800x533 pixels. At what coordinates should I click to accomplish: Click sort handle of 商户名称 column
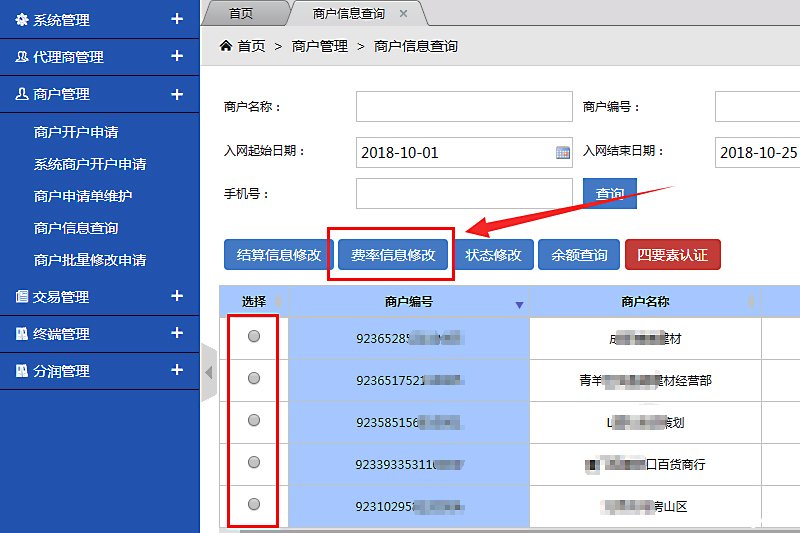coord(751,301)
